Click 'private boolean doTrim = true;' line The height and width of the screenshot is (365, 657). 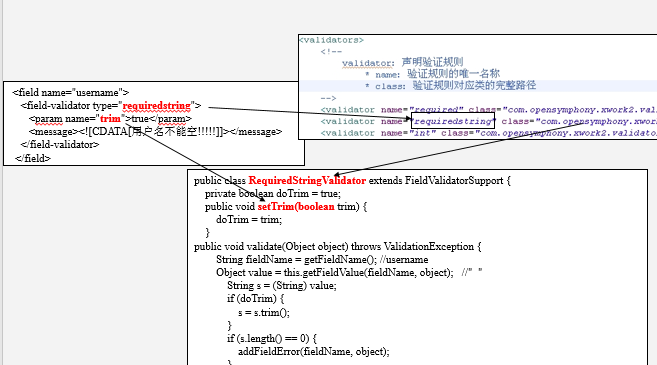(273, 194)
